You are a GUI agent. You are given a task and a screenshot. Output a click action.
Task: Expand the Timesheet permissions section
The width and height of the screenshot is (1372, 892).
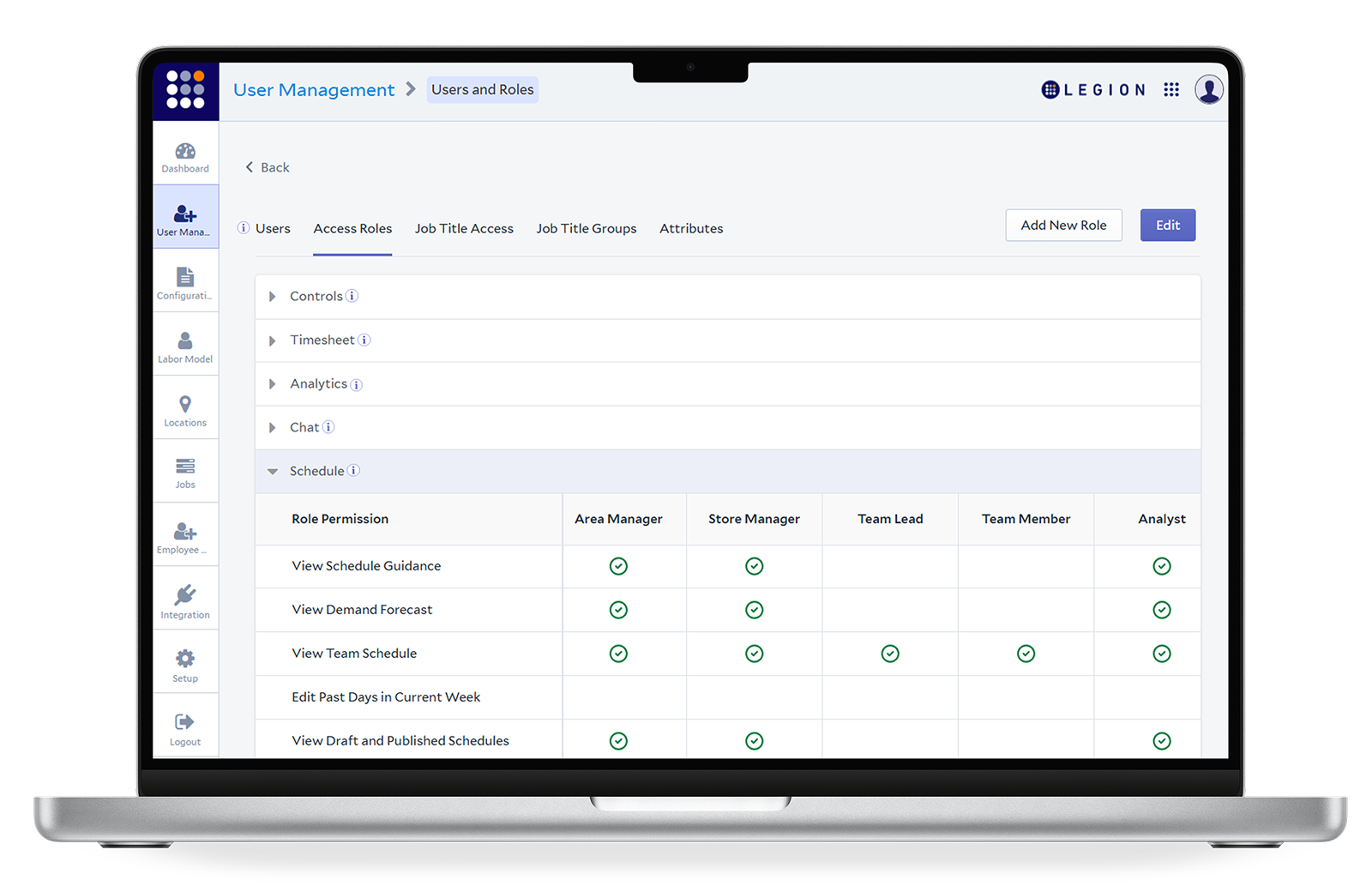(273, 341)
